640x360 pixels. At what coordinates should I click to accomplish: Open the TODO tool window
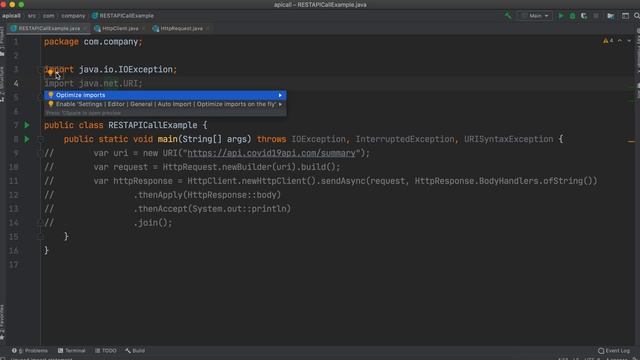[106, 351]
